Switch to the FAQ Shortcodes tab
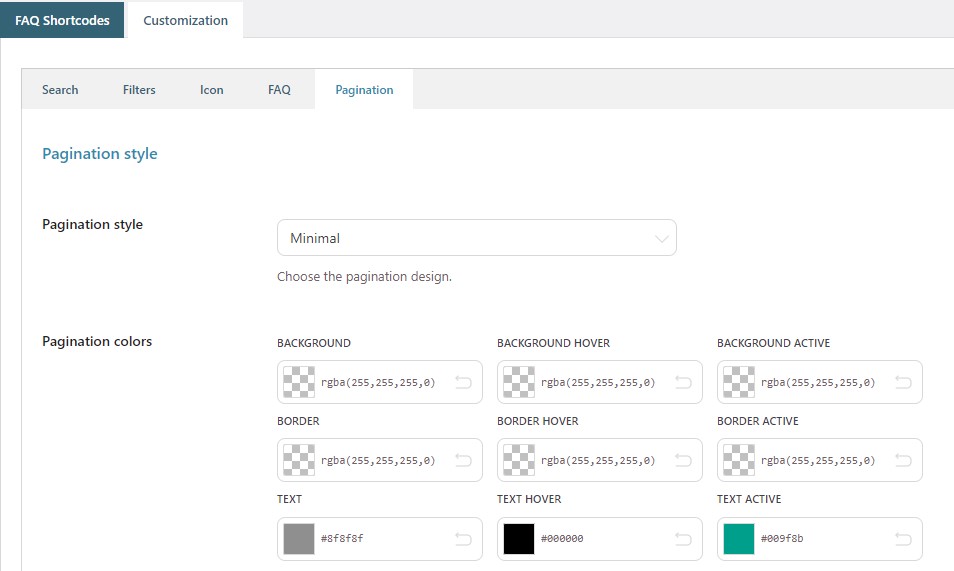 [x=62, y=20]
